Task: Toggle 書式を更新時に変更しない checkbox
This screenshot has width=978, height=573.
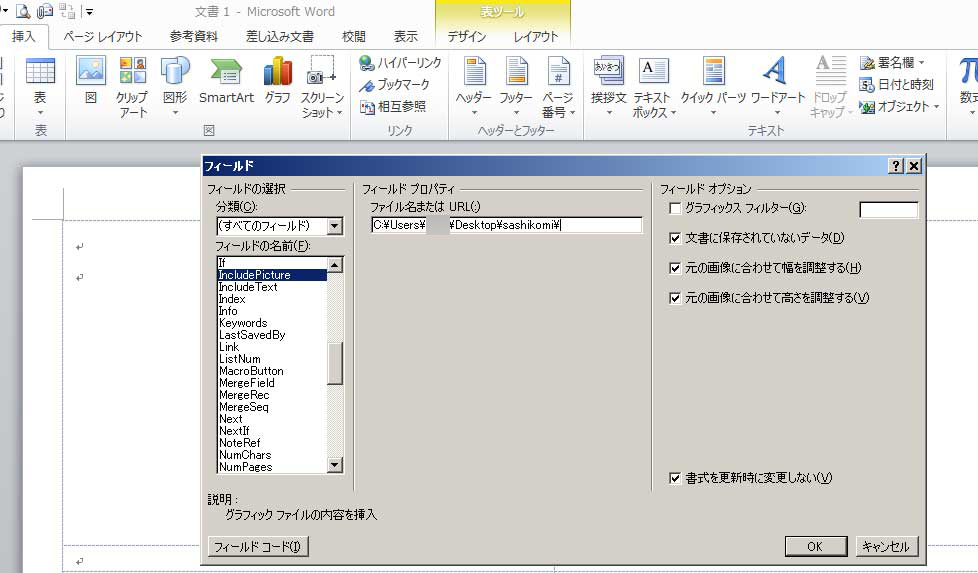Action: (x=676, y=478)
